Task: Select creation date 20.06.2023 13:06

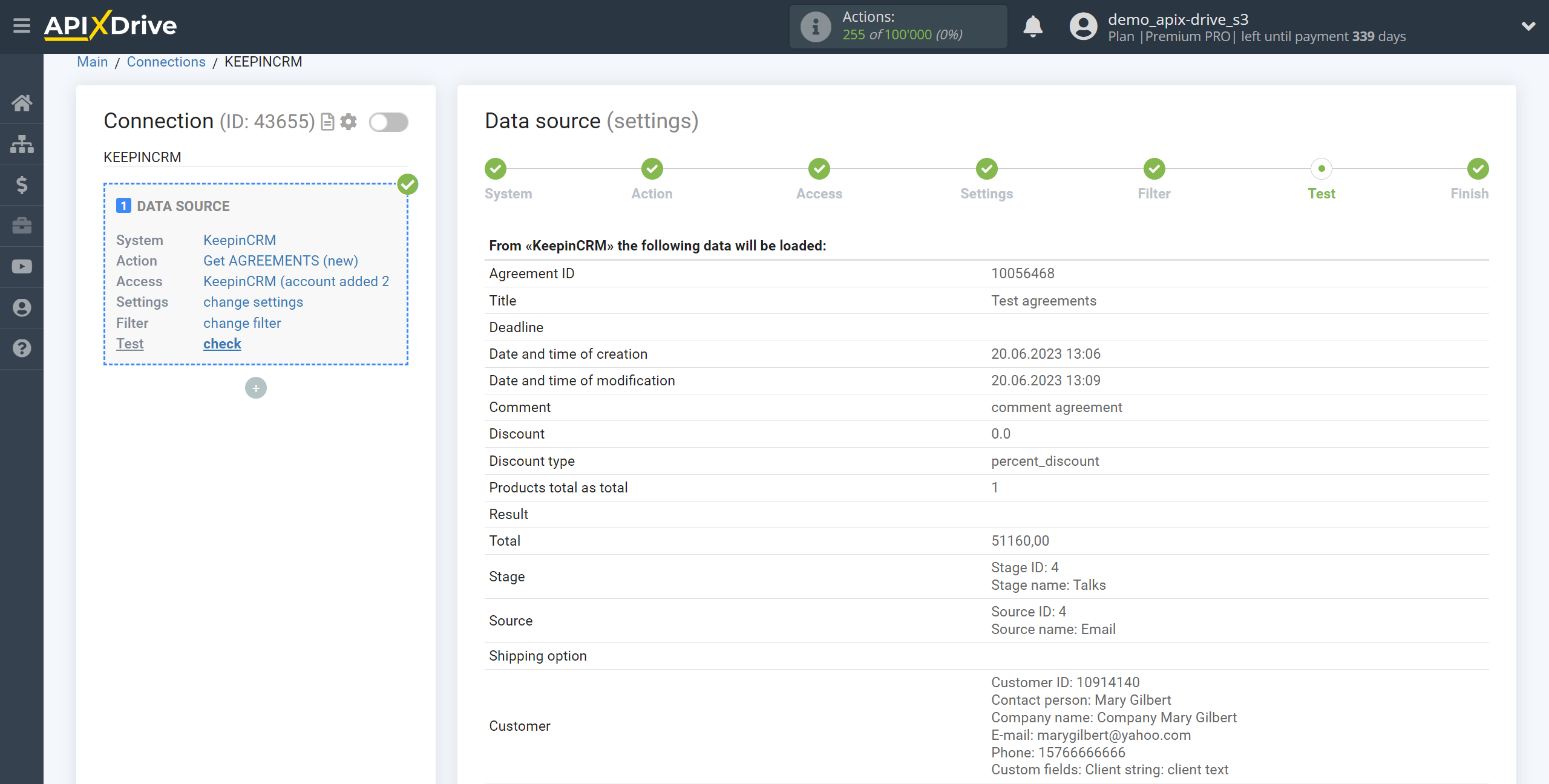Action: (1046, 354)
